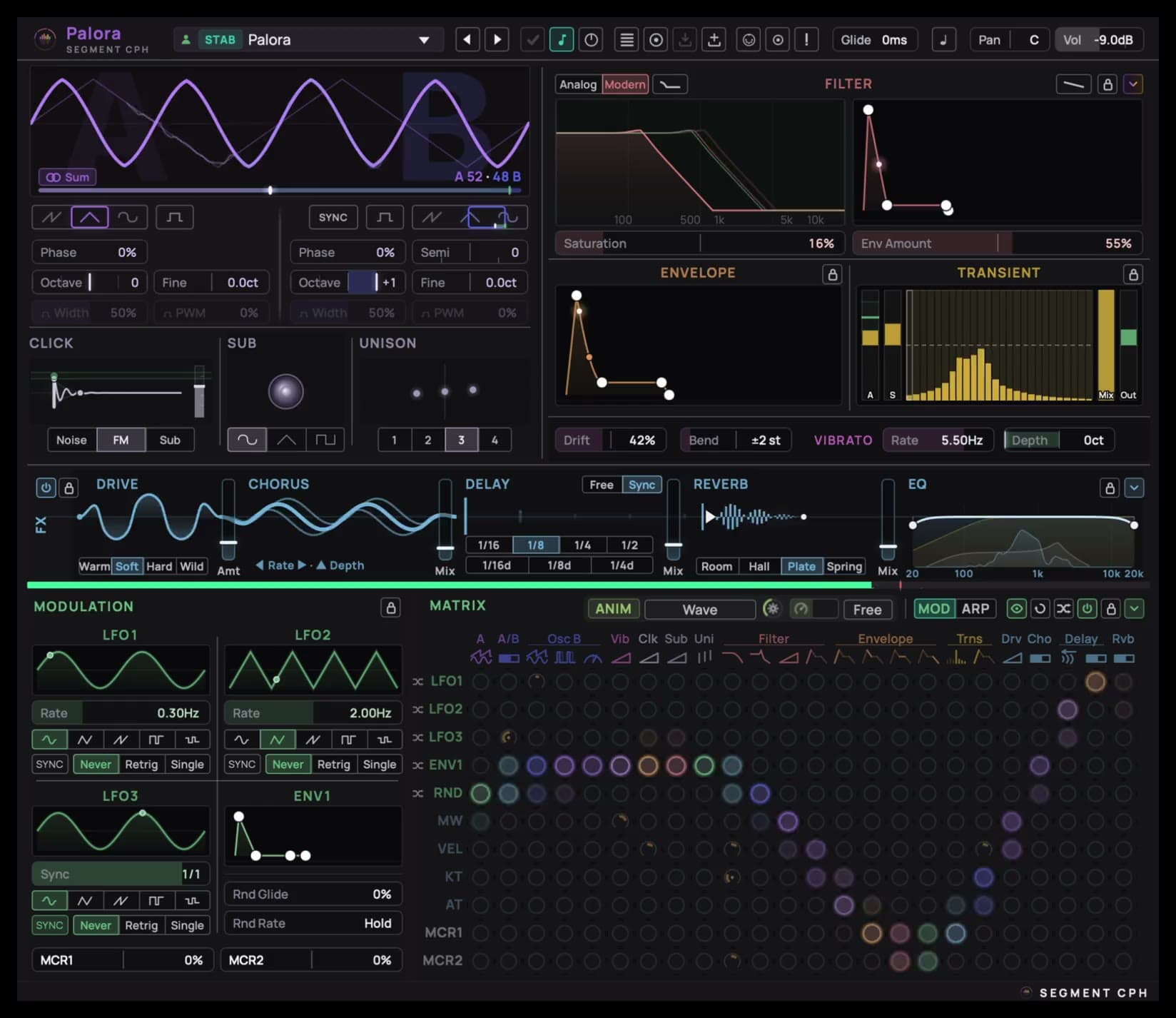Screen dimensions: 1176x1018
Task: Click the clock icon in top toolbar
Action: click(592, 40)
